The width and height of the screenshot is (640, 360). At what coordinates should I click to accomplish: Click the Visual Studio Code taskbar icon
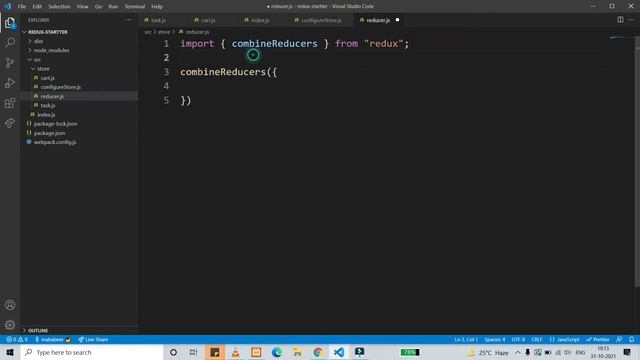point(338,352)
